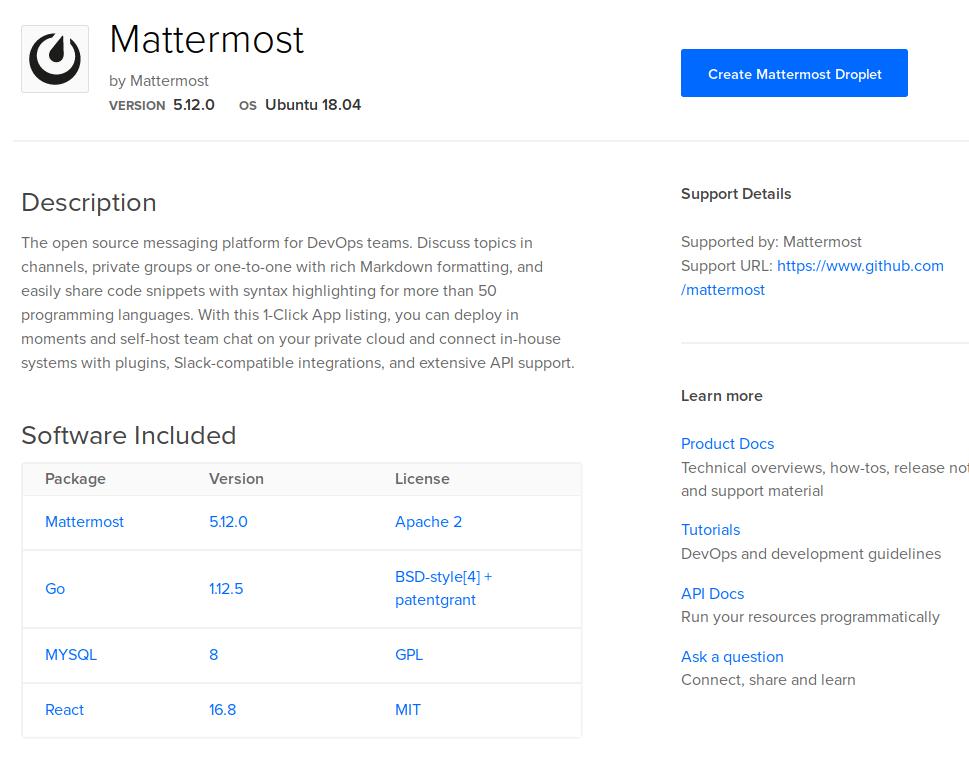
Task: Click the 16.8 version link
Action: [222, 710]
